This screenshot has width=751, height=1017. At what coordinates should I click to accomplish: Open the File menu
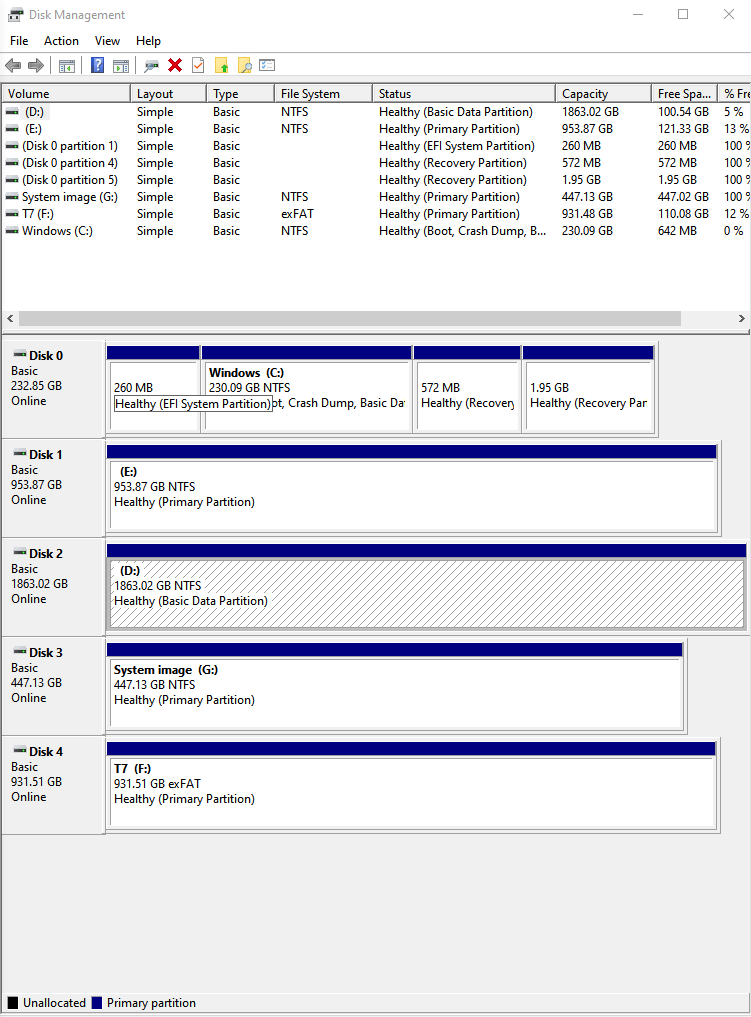[19, 41]
